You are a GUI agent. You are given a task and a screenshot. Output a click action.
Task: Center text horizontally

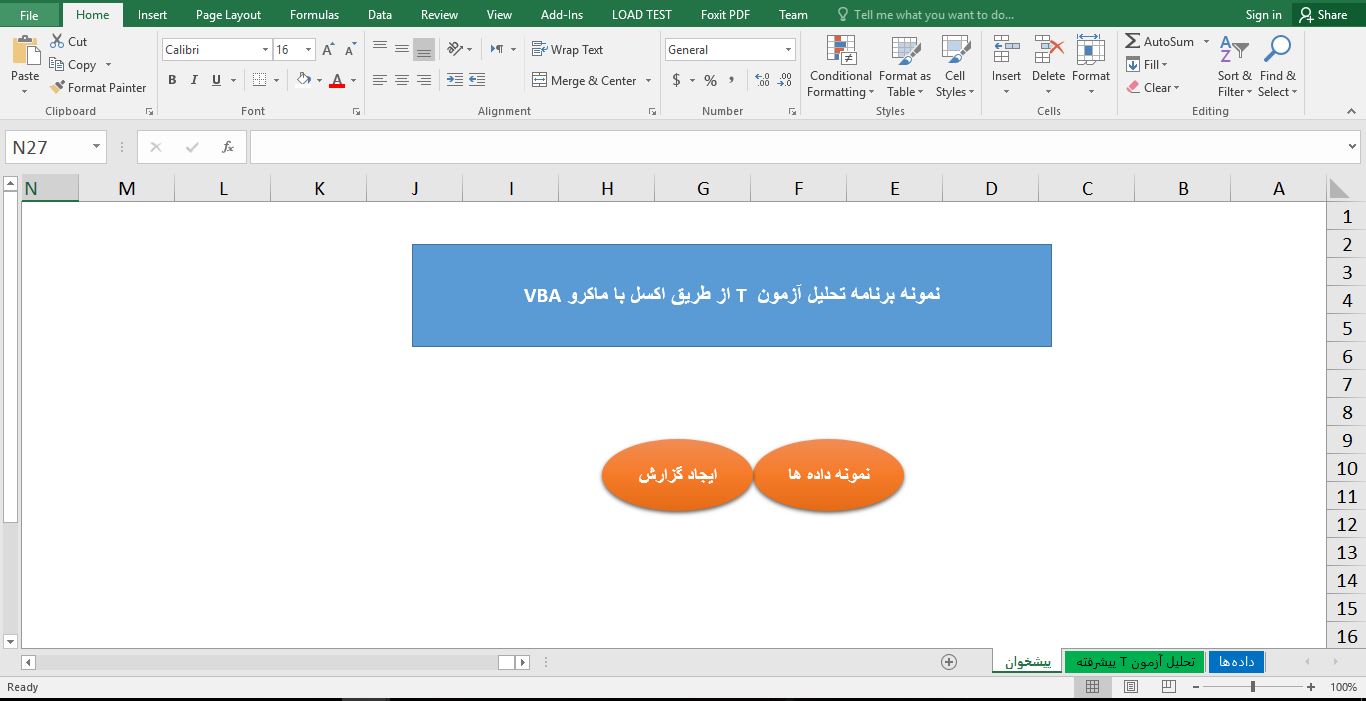(402, 80)
